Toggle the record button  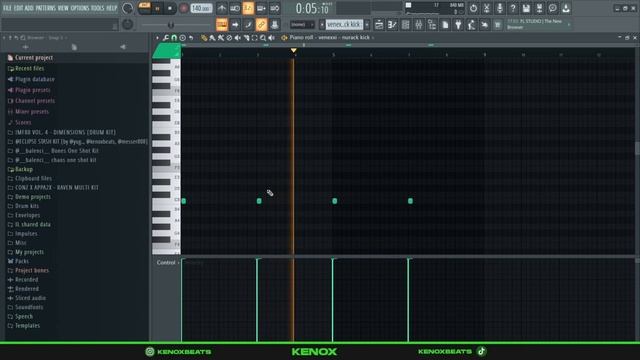pos(184,8)
